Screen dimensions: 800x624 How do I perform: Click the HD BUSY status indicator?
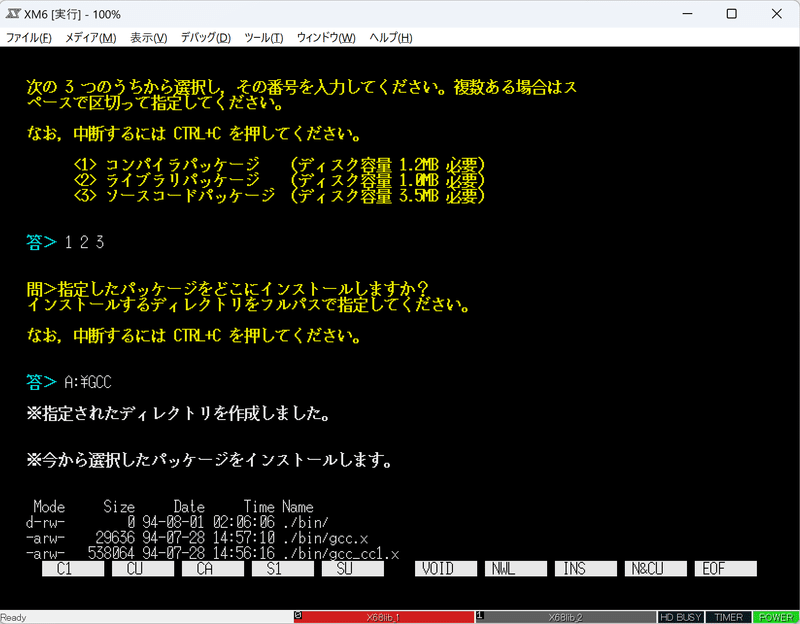pos(681,617)
